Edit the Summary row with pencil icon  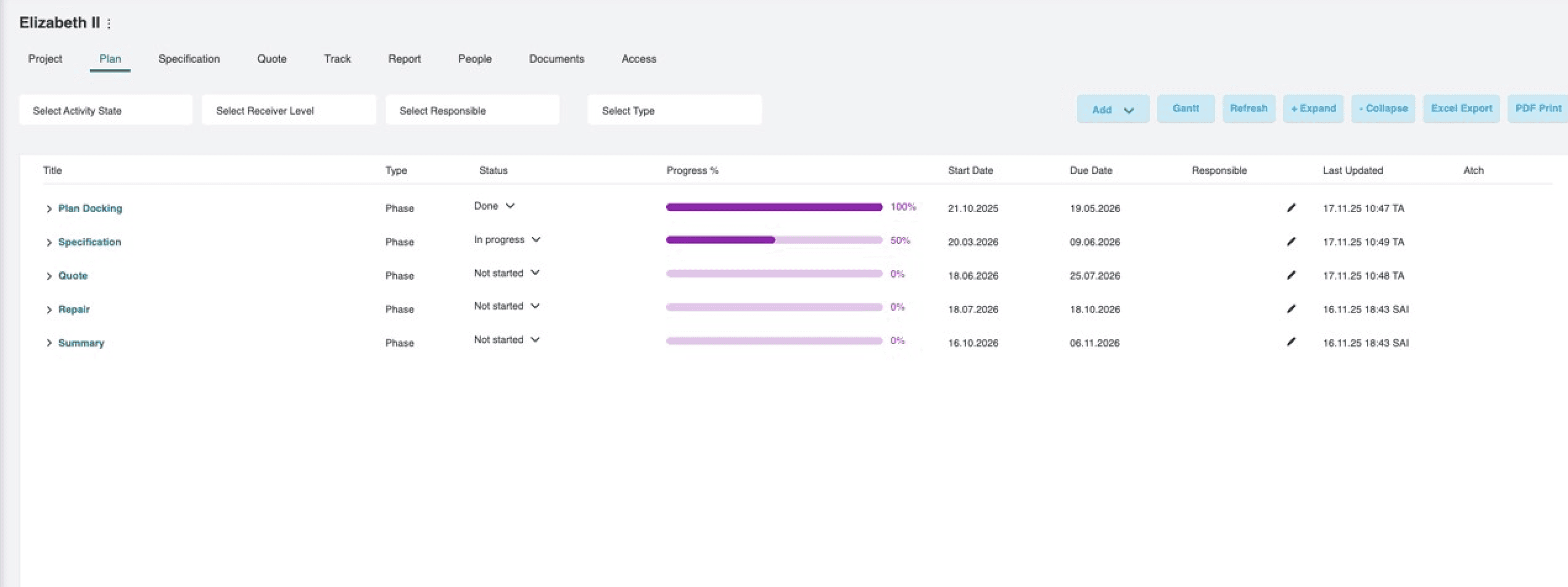tap(1291, 342)
